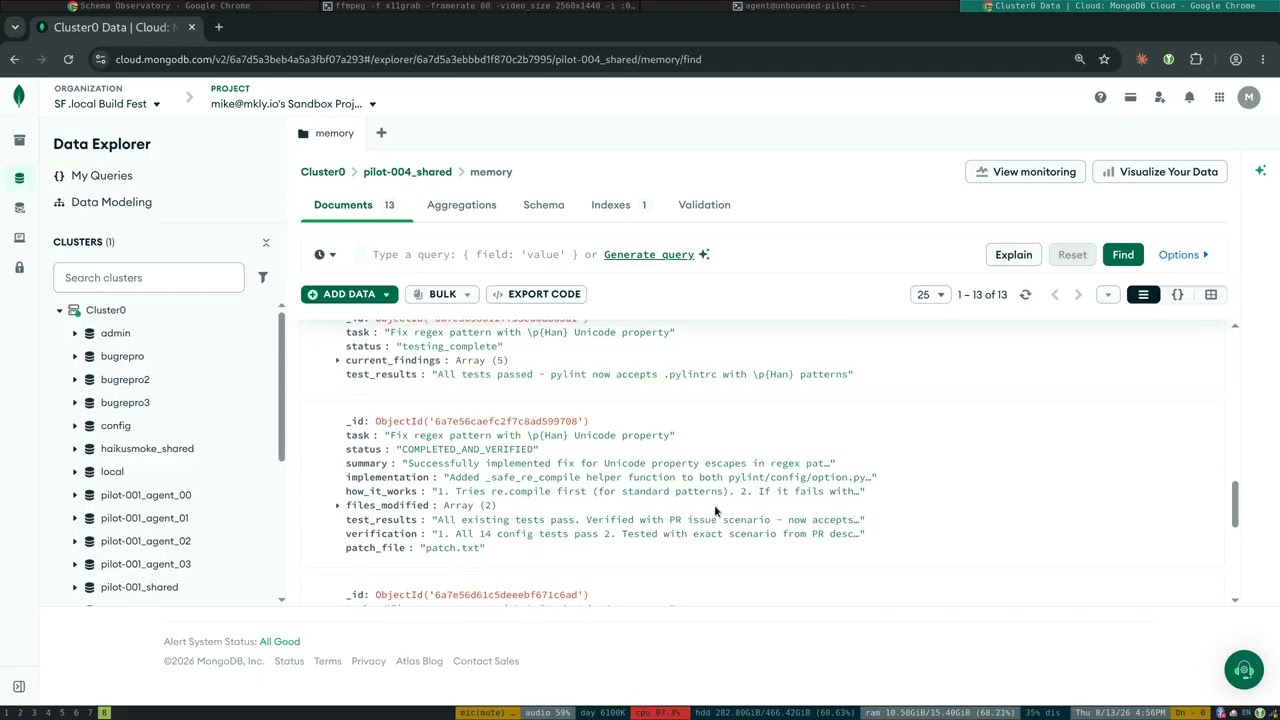The width and height of the screenshot is (1280, 720).
Task: Open the Chrome extensions puzzle icon
Action: 1196,59
